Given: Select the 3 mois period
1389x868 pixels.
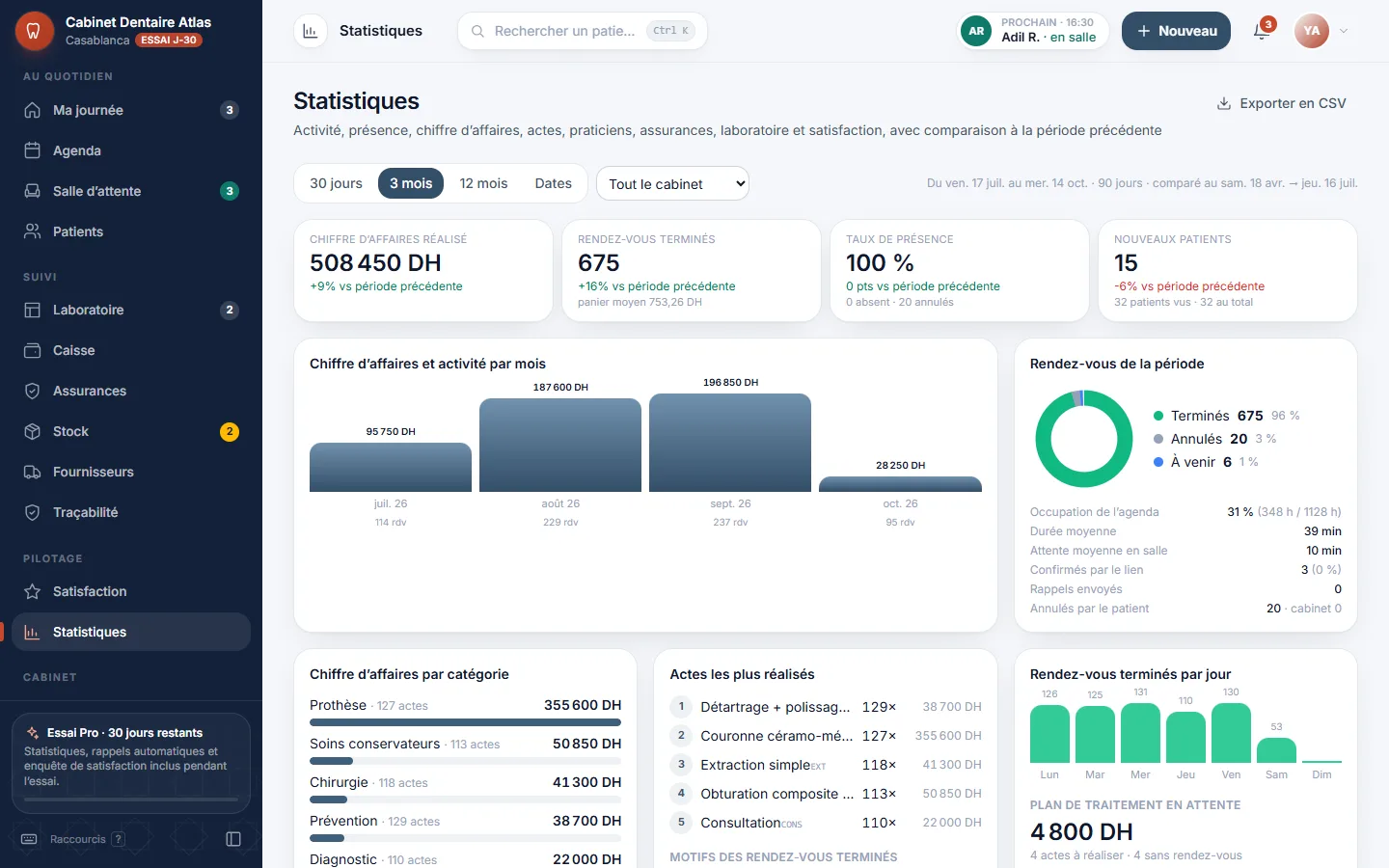Looking at the screenshot, I should click(x=411, y=183).
